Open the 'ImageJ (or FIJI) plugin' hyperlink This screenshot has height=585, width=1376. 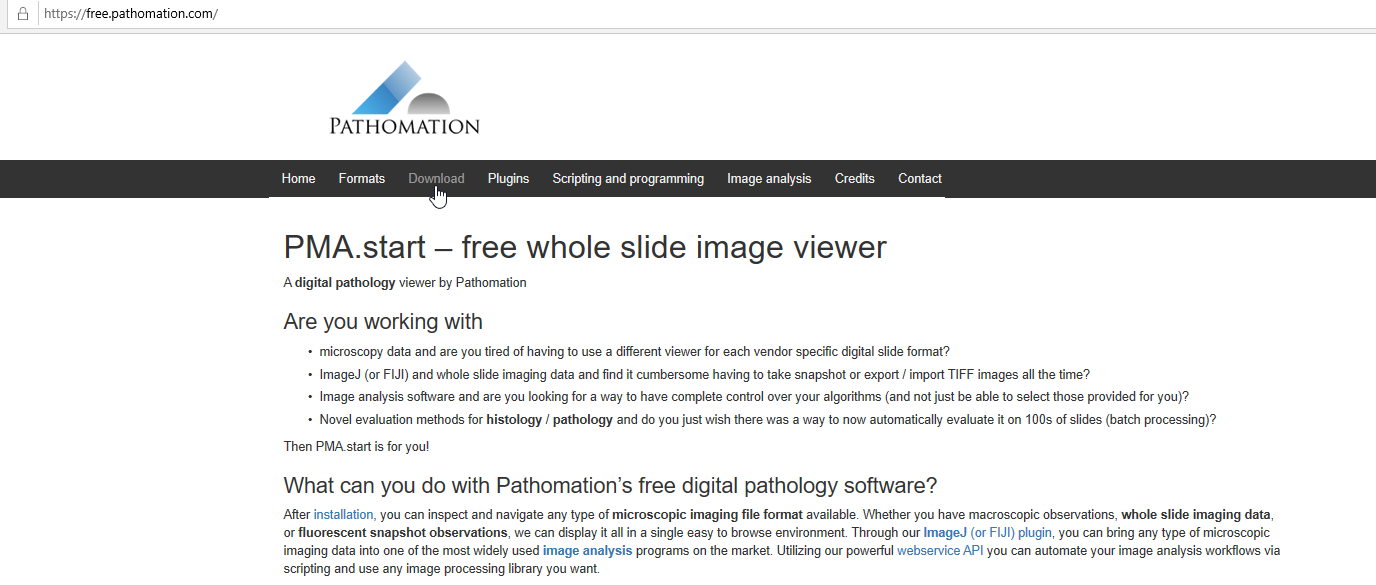pyautogui.click(x=987, y=533)
